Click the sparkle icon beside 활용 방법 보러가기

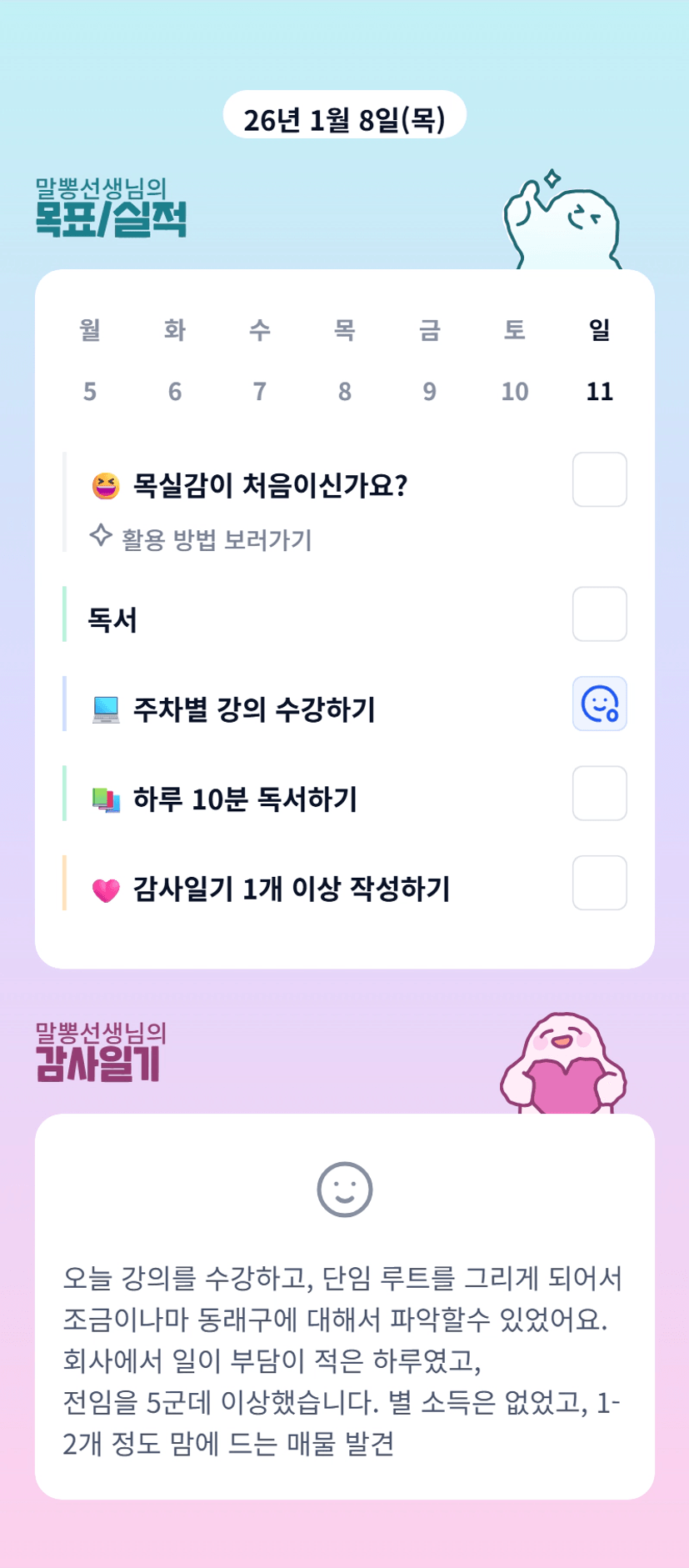[101, 535]
